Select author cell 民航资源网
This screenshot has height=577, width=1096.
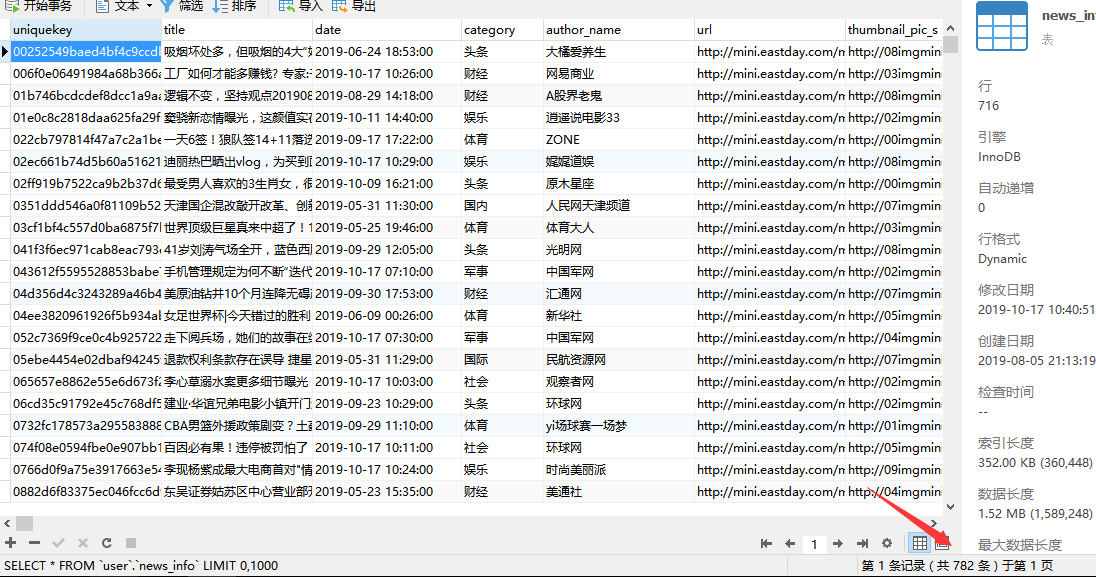pos(619,359)
